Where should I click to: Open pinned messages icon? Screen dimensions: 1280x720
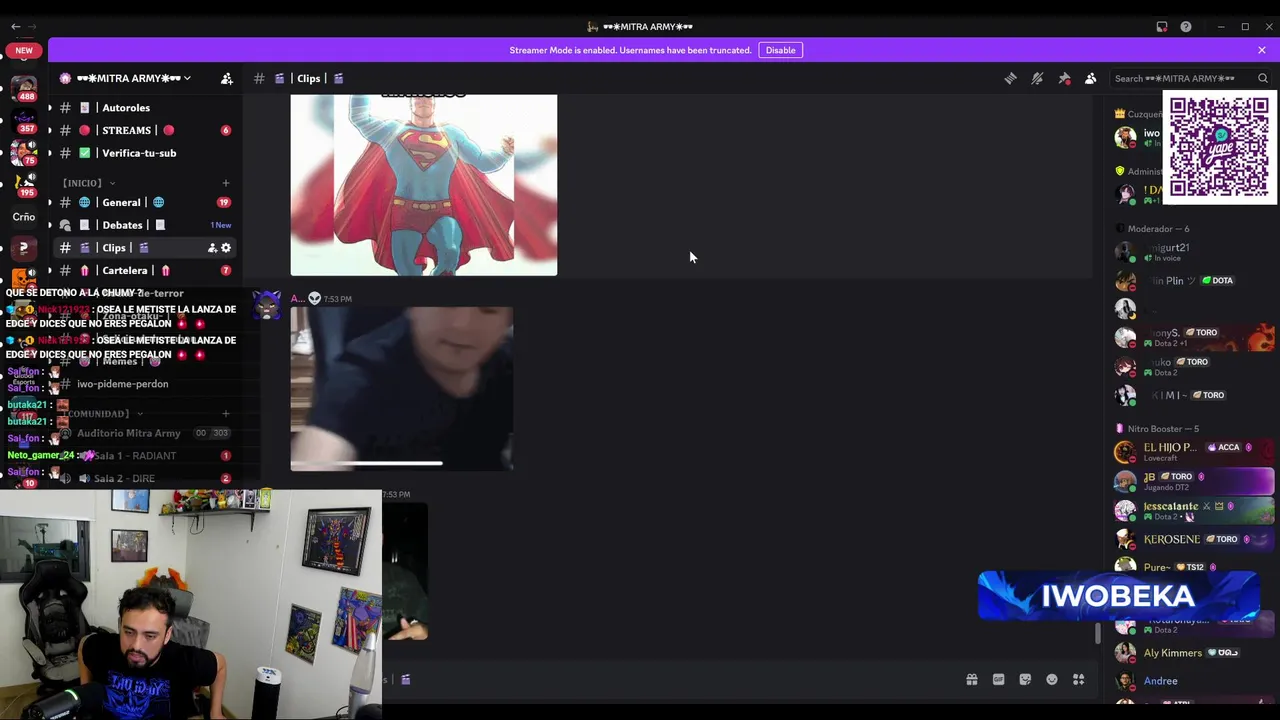1064,78
